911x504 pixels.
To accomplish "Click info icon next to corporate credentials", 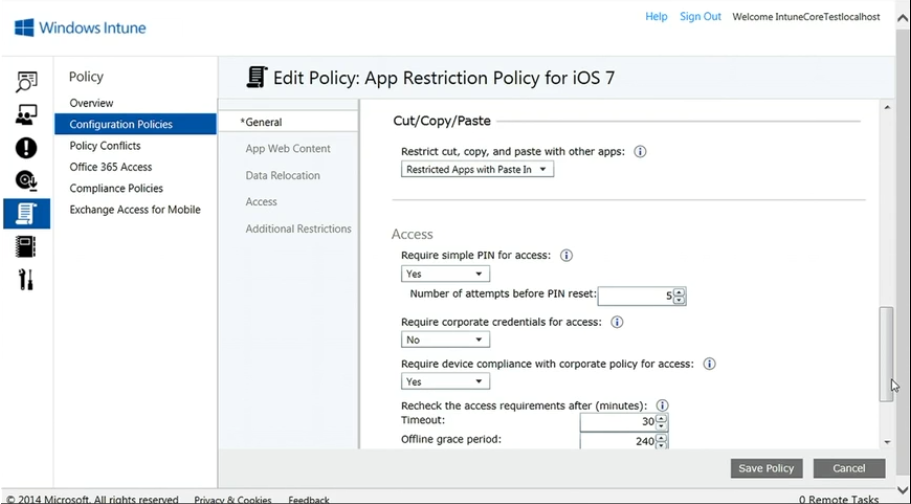I will (x=617, y=322).
